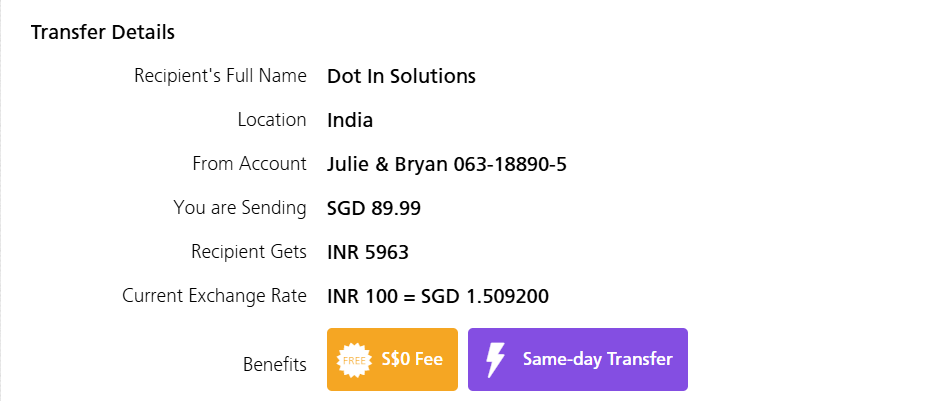The height and width of the screenshot is (401, 945).
Task: Click the lightning bolt icon
Action: pos(495,360)
